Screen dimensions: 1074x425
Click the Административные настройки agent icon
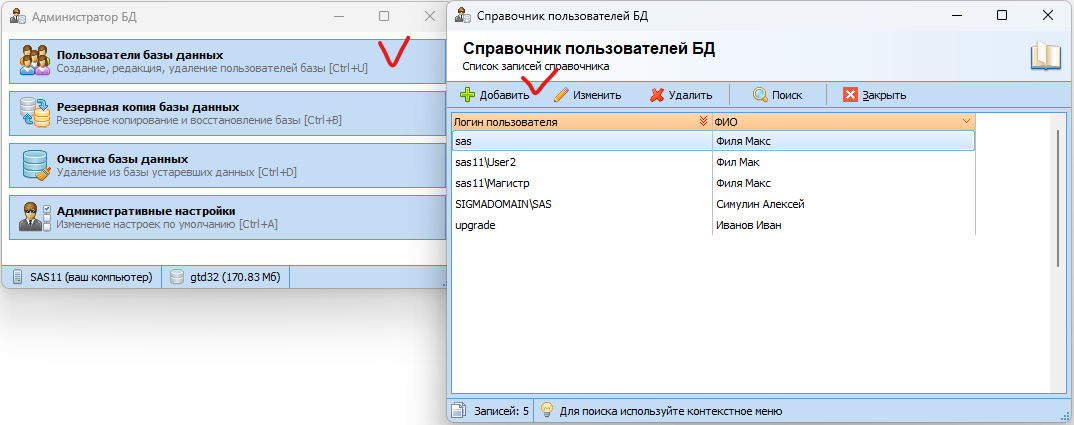coord(35,218)
